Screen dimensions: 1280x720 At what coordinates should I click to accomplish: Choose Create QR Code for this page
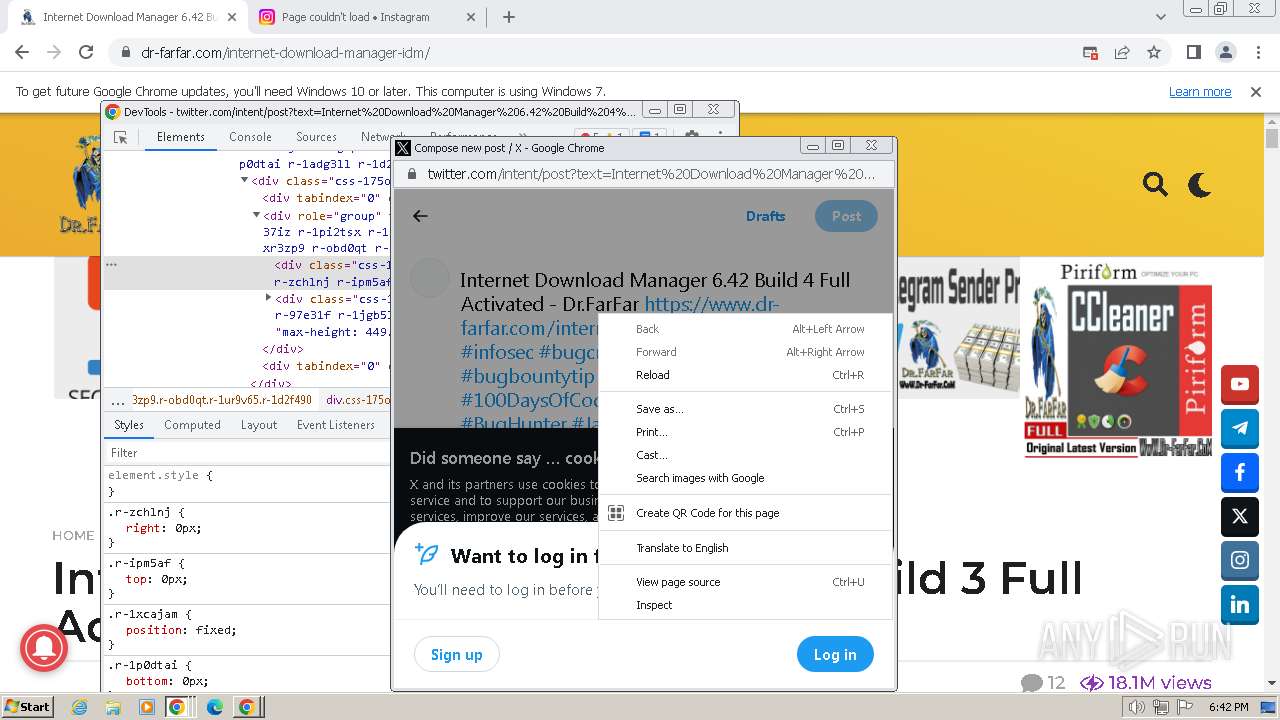tap(745, 513)
